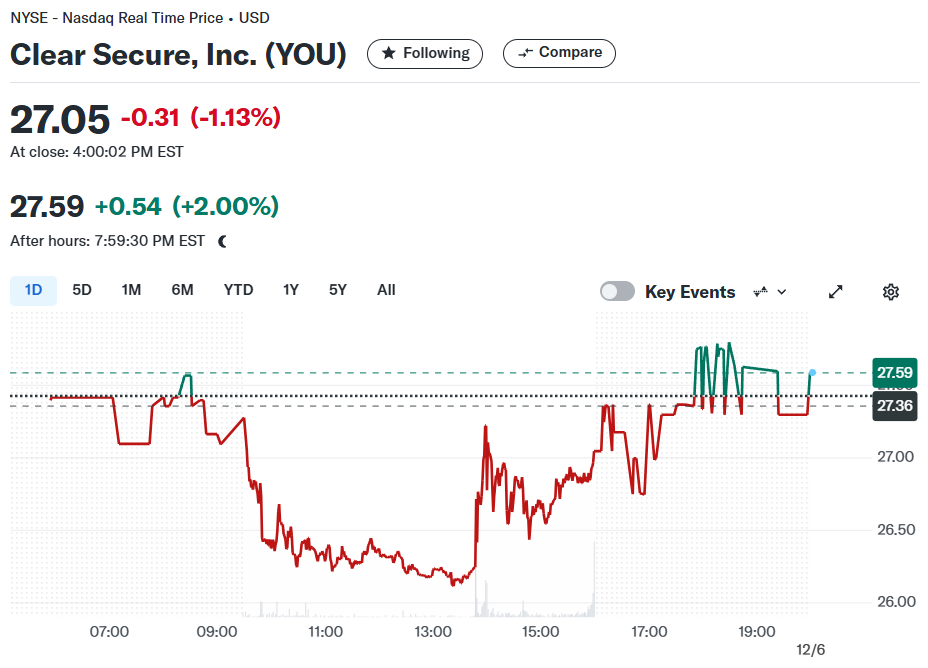Select the 1D range tab
This screenshot has height=668, width=928.
[33, 291]
